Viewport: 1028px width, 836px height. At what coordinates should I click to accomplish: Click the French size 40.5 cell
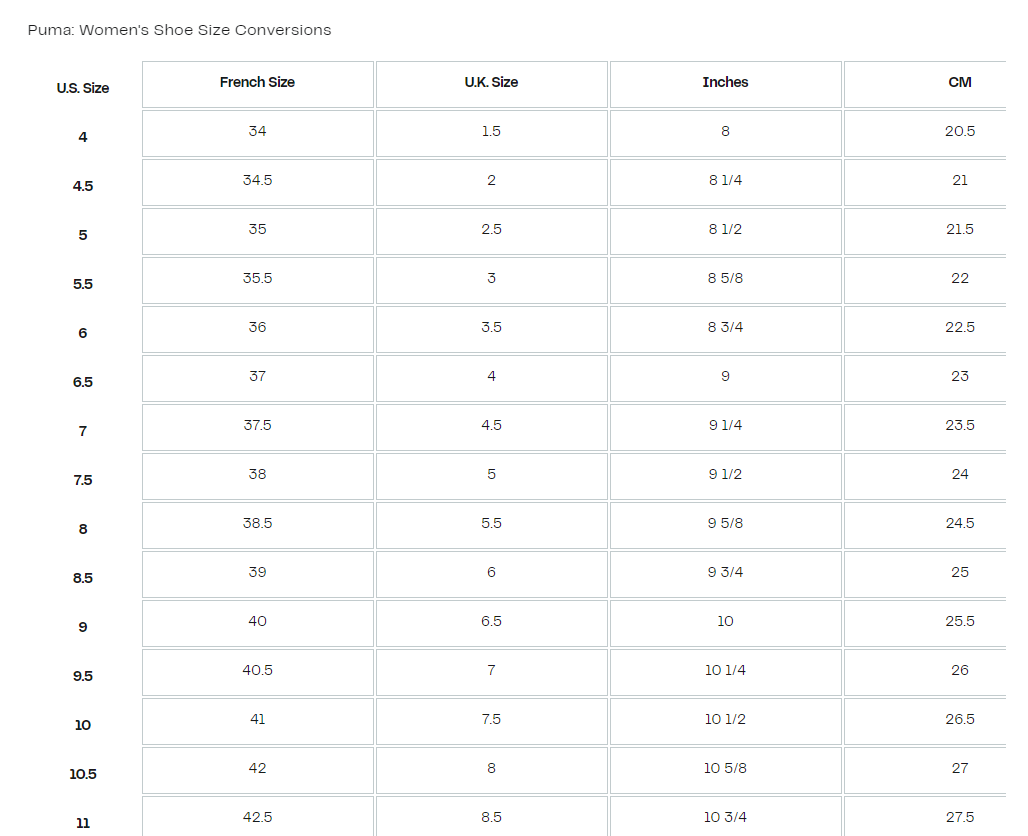257,671
